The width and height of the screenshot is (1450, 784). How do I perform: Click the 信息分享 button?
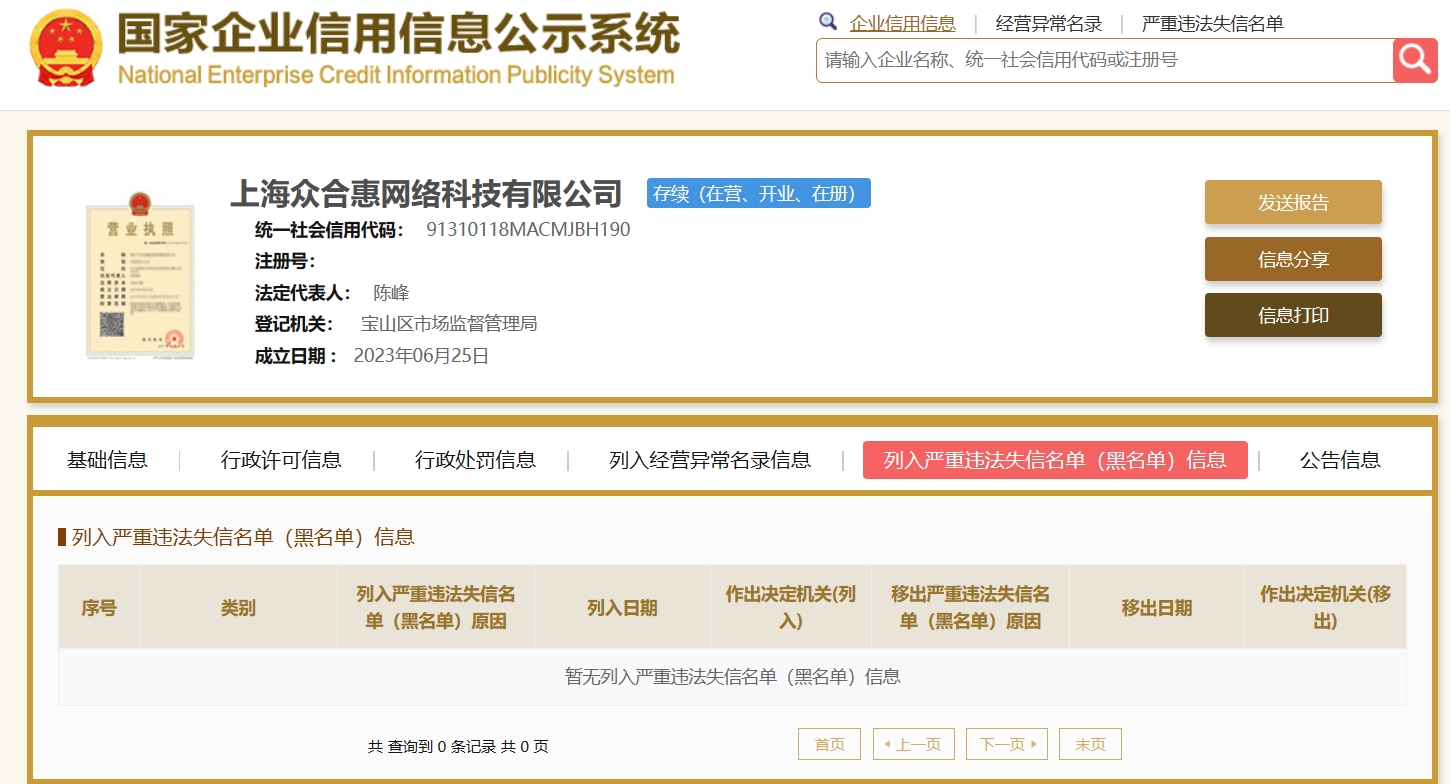click(1293, 259)
